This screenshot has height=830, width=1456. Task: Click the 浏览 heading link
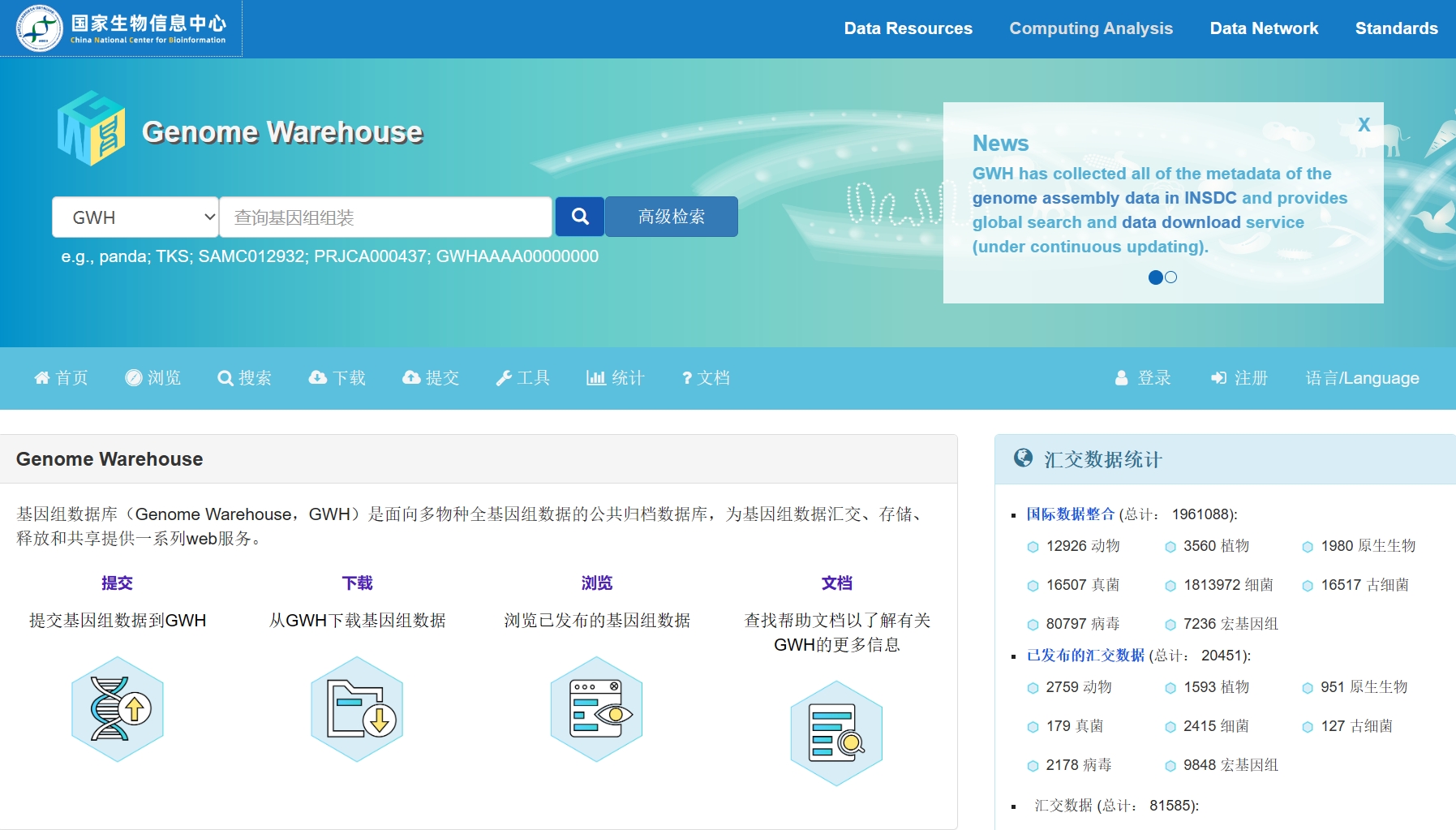[597, 583]
